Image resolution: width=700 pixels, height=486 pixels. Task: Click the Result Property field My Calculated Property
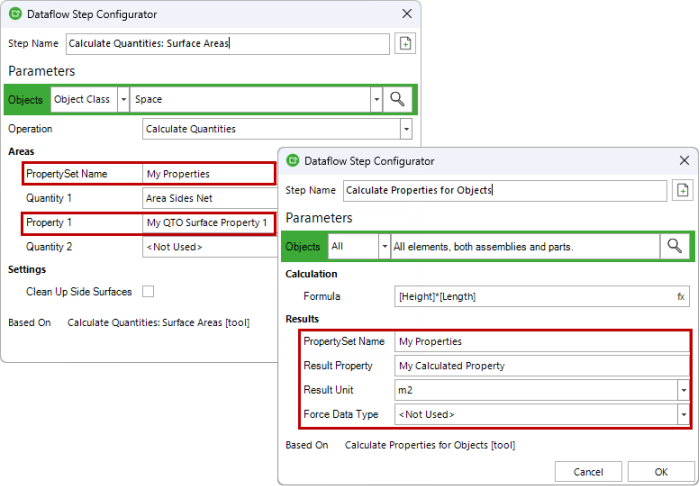click(x=542, y=366)
